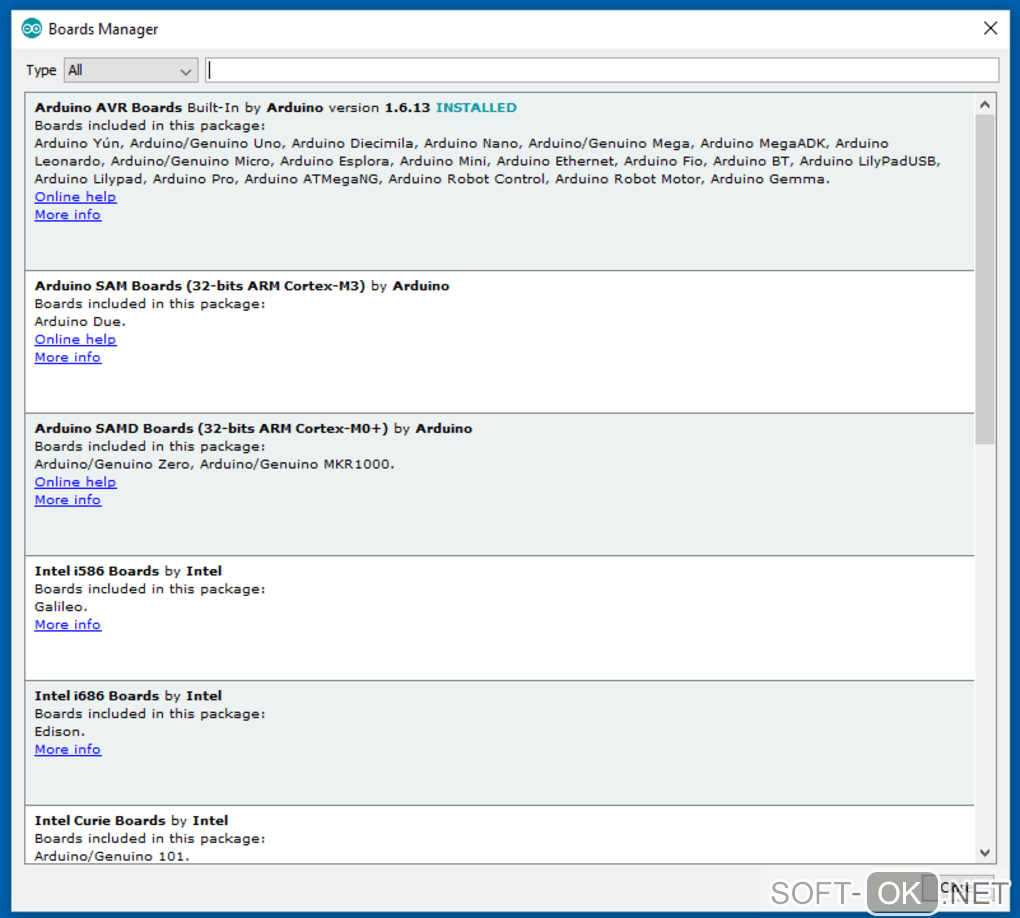
Task: Close the Boards Manager window
Action: click(990, 28)
